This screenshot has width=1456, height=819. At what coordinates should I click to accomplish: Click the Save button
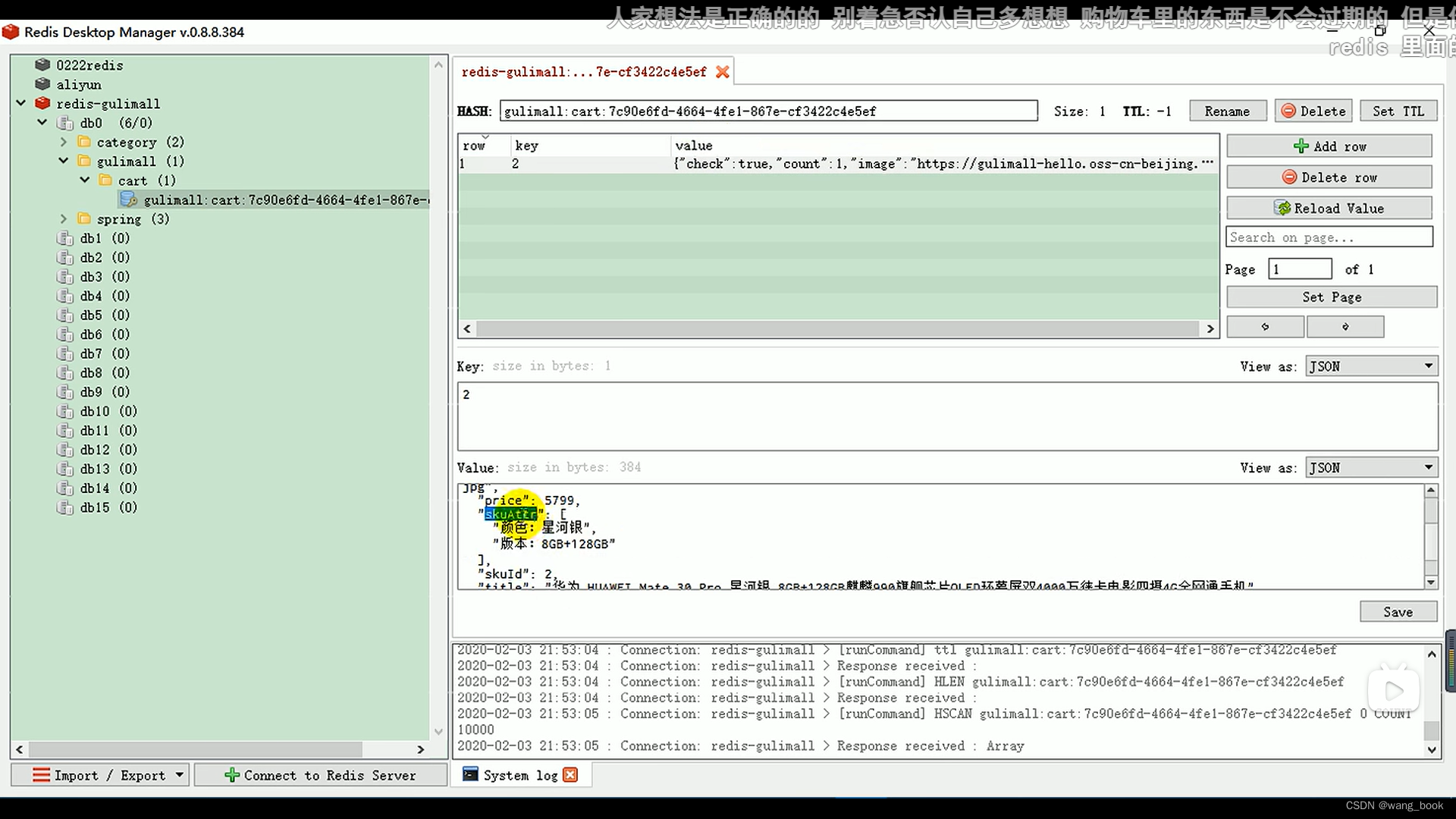pyautogui.click(x=1398, y=612)
